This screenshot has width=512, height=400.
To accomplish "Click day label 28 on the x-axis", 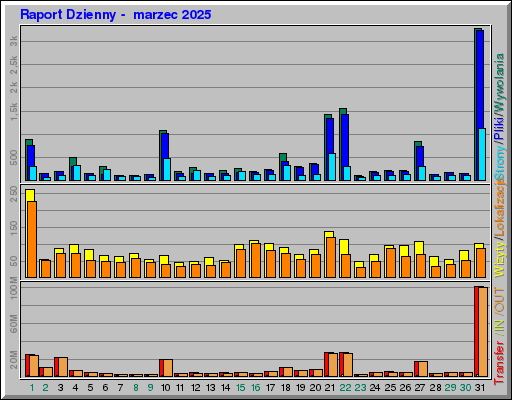I will [x=435, y=388].
